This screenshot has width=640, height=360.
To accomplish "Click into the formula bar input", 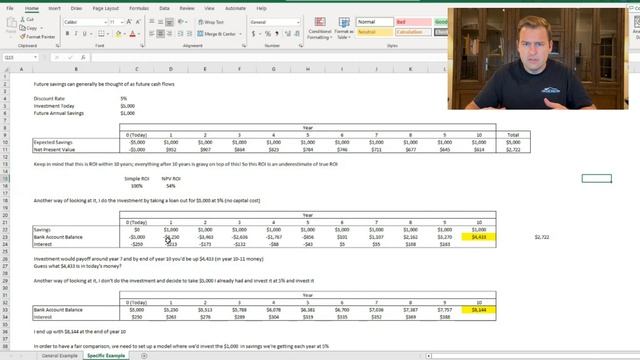I will click(x=269, y=58).
